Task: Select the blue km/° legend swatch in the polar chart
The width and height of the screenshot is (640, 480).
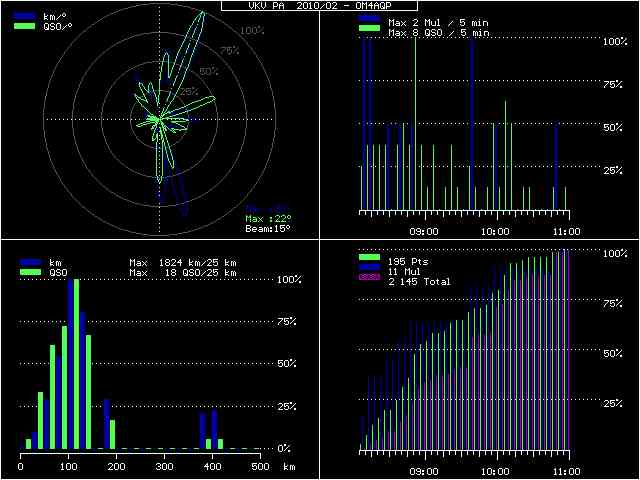Action: [x=24, y=17]
